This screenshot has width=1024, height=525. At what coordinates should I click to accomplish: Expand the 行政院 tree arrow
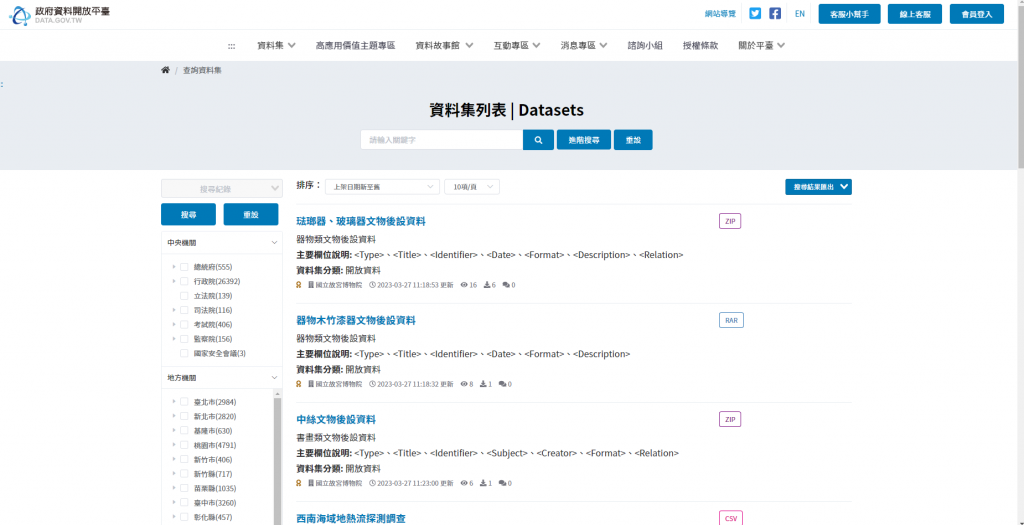[174, 281]
